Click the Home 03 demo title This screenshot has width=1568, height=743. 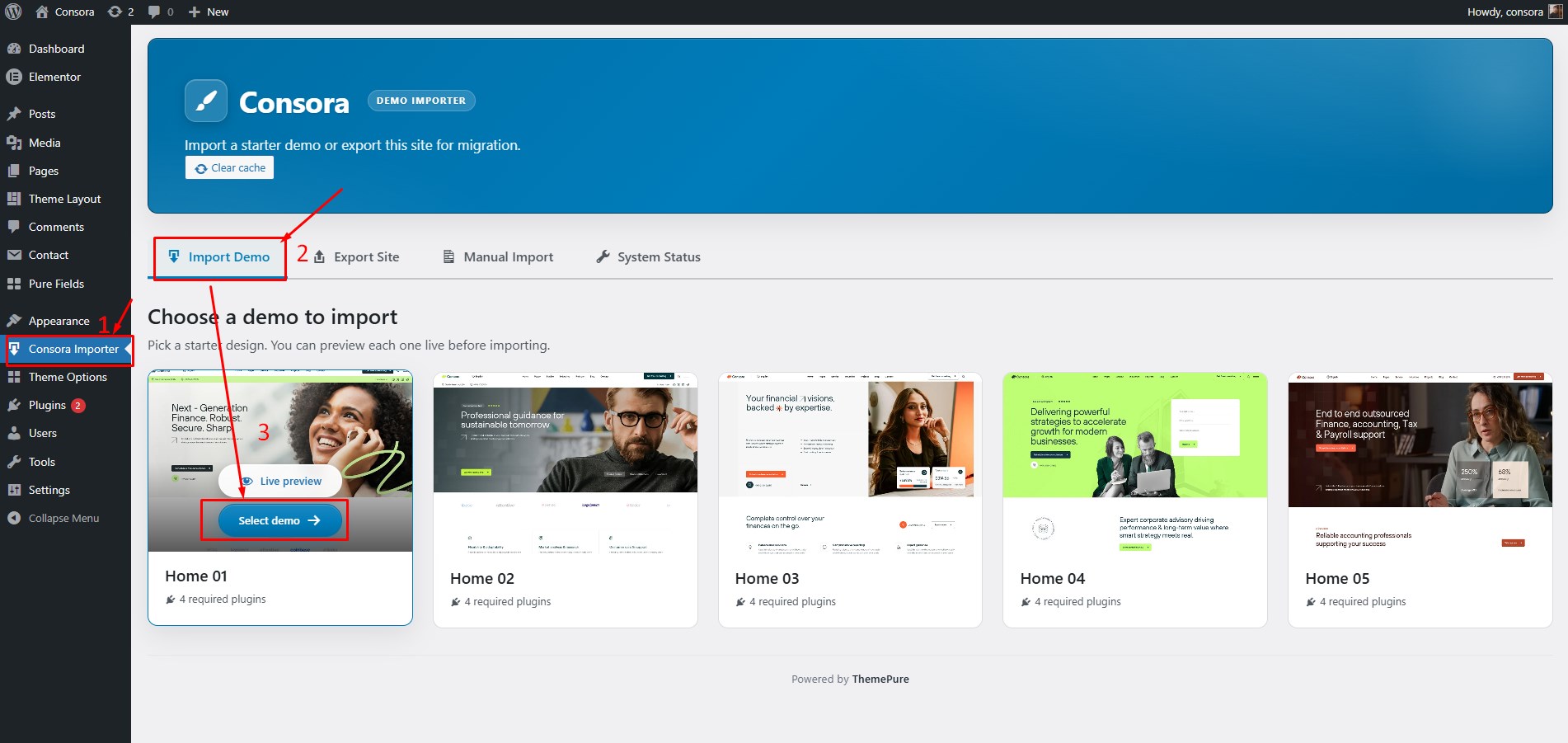coord(767,579)
